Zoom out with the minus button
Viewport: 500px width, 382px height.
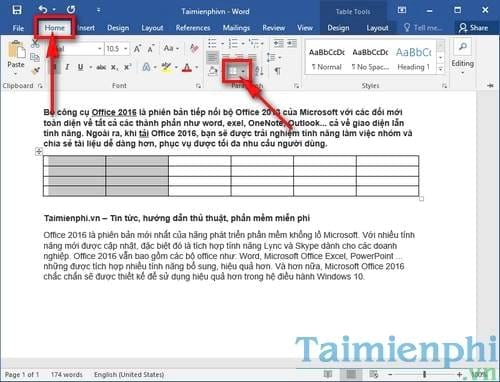(x=390, y=374)
